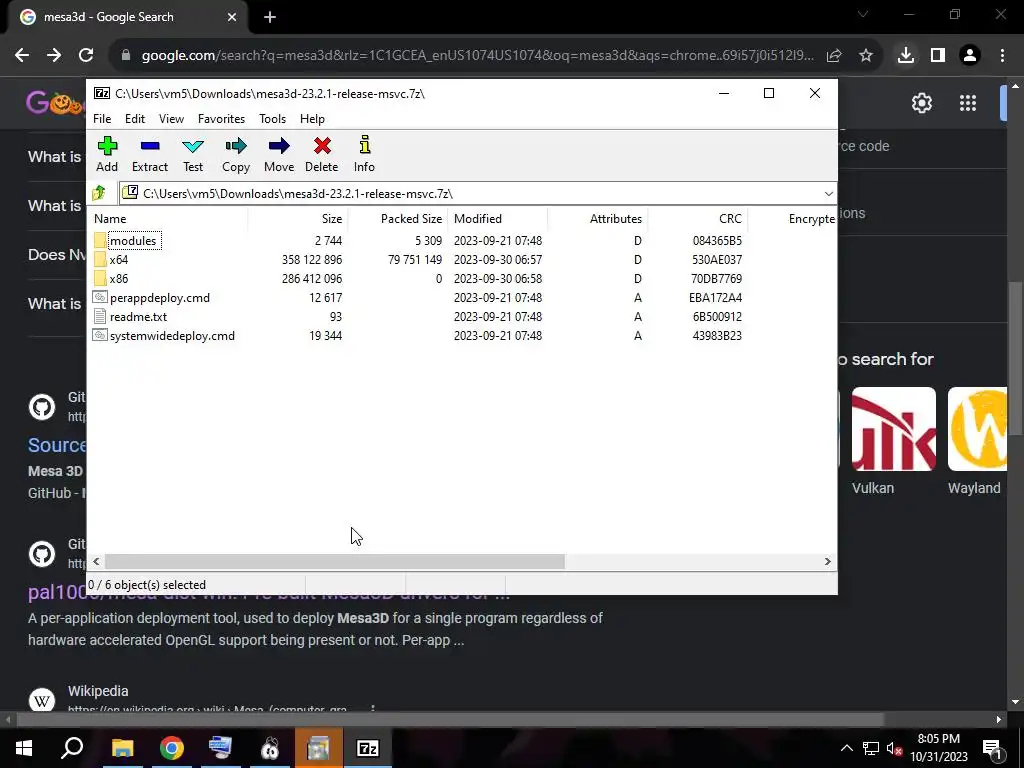
Task: Select the x86 folder icon
Action: pos(100,278)
